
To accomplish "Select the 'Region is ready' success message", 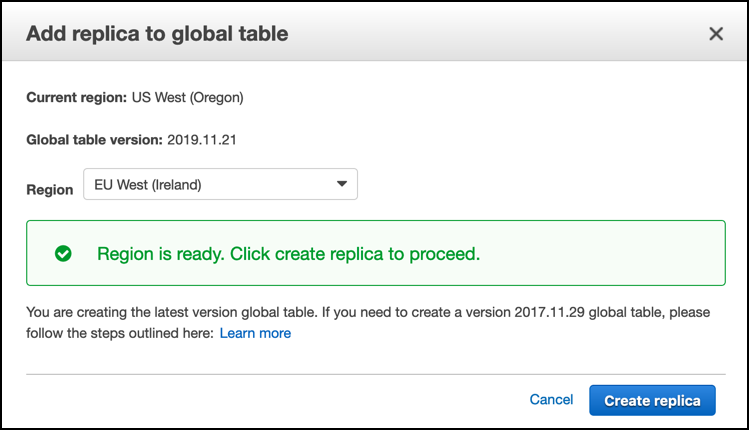I will [289, 254].
